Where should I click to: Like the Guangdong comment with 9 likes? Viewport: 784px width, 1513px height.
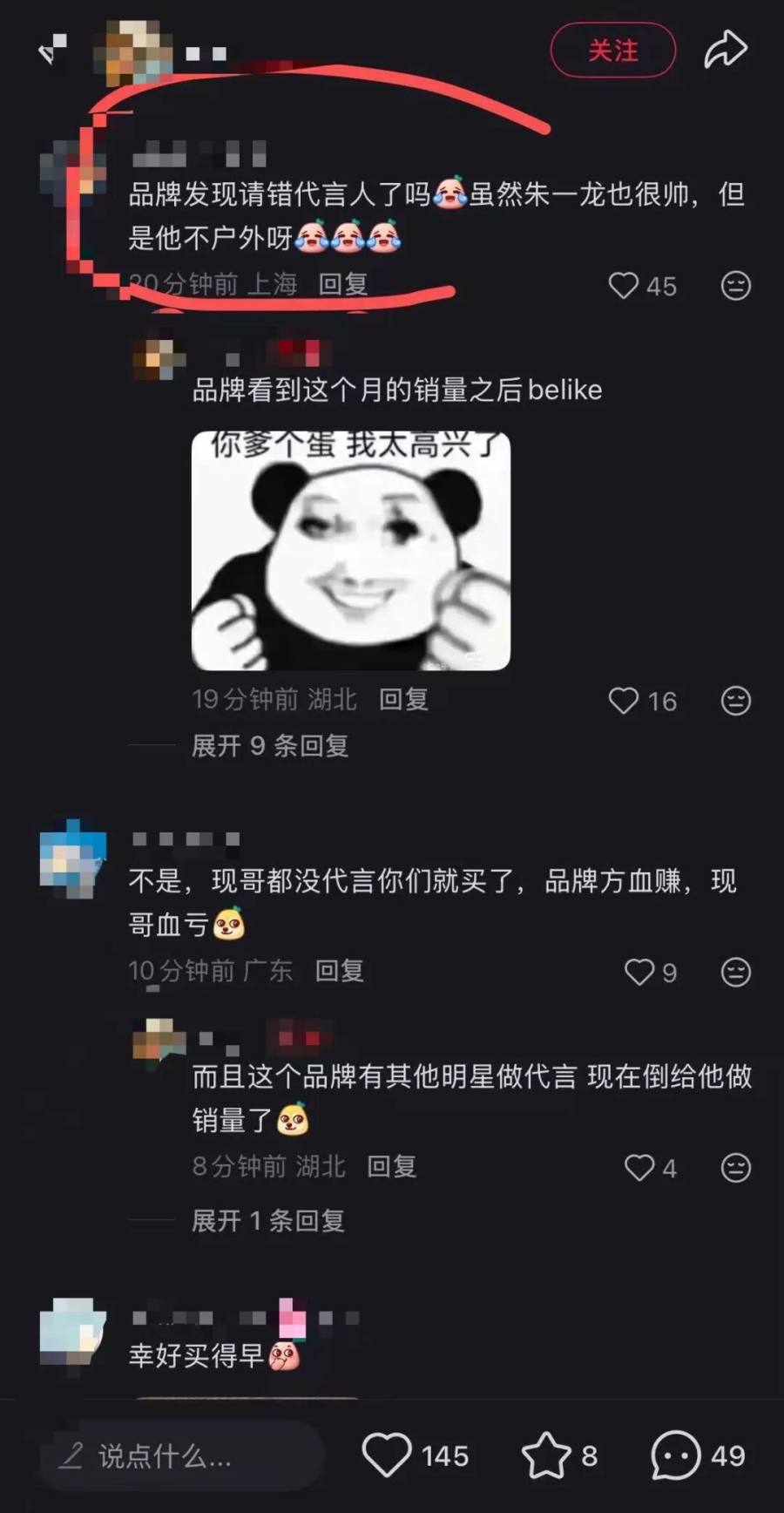639,972
